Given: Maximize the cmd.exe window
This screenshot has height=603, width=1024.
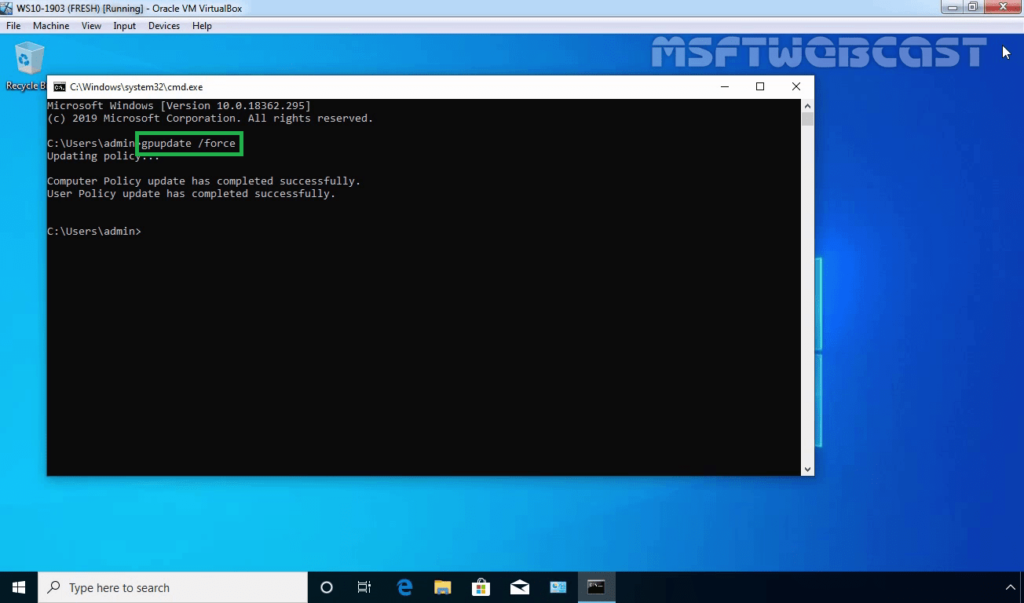Looking at the screenshot, I should [x=760, y=86].
